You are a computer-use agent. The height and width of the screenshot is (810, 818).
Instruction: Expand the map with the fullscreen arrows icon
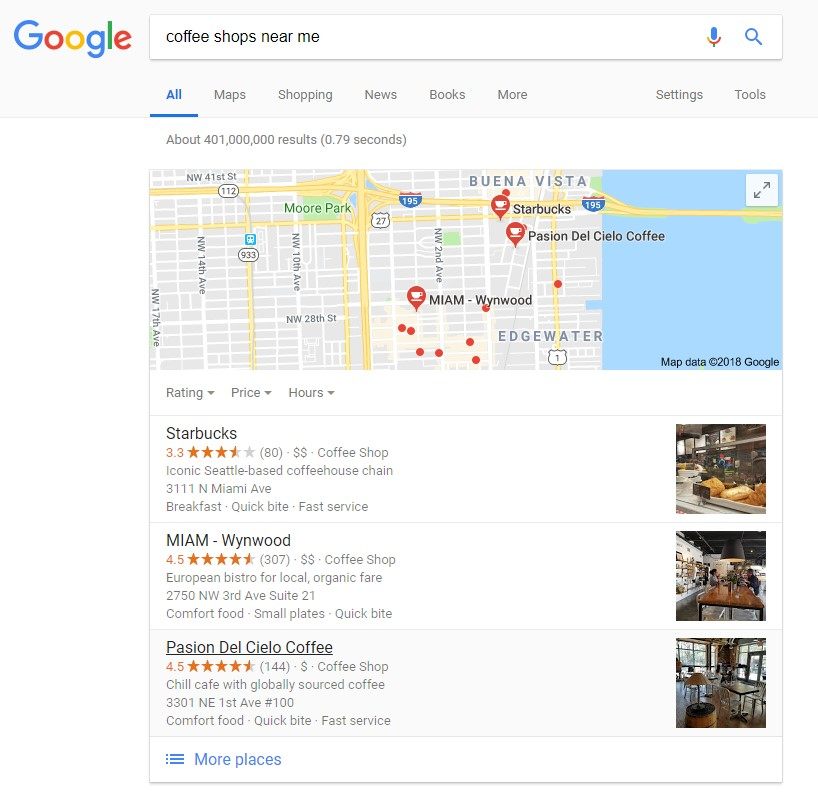tap(762, 190)
